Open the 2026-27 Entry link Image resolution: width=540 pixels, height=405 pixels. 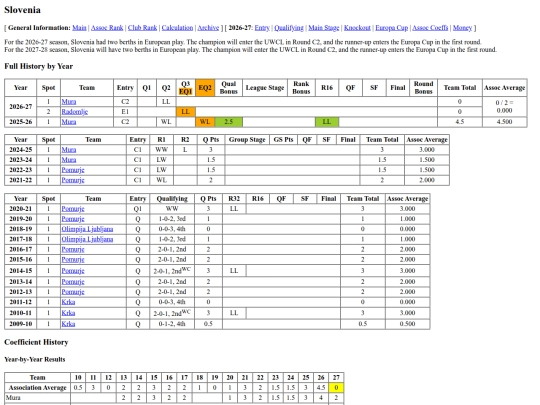pos(262,28)
